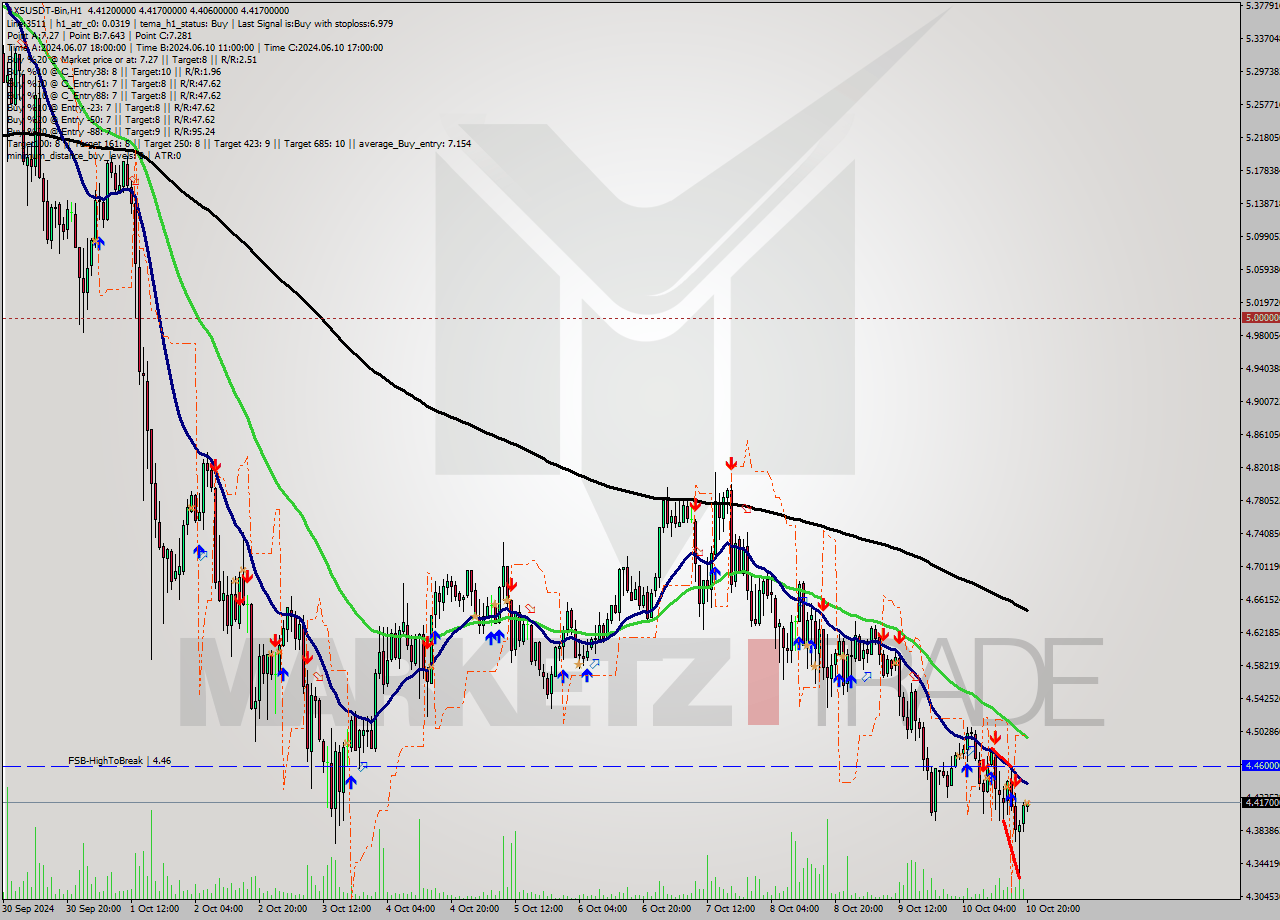
Task: Click the 4 Oct 20:00 time label
Action: (x=475, y=909)
